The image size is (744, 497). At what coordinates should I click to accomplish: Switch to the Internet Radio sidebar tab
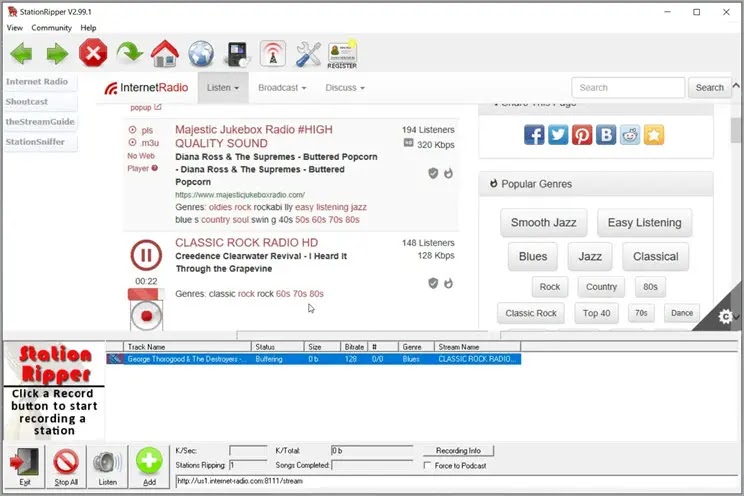click(x=41, y=82)
